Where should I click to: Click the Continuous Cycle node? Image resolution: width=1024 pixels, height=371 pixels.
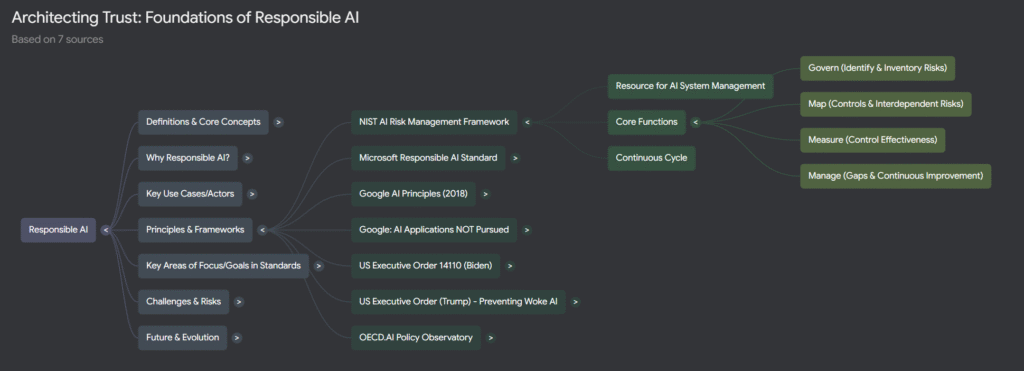pos(652,158)
